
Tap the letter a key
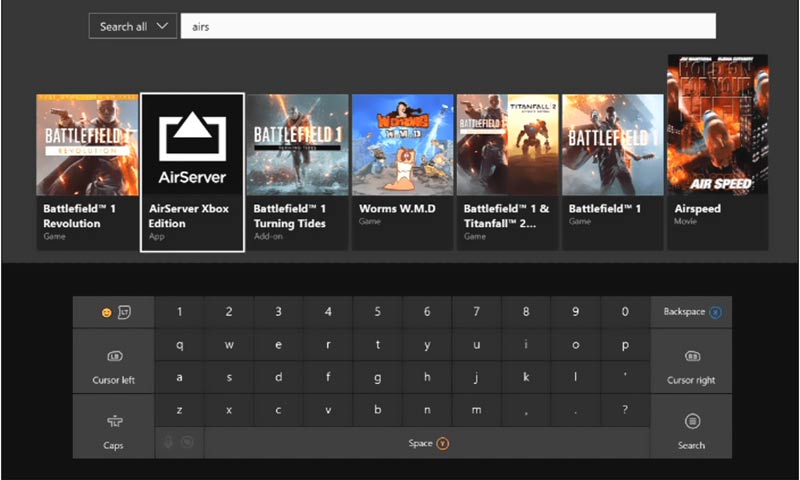point(180,377)
